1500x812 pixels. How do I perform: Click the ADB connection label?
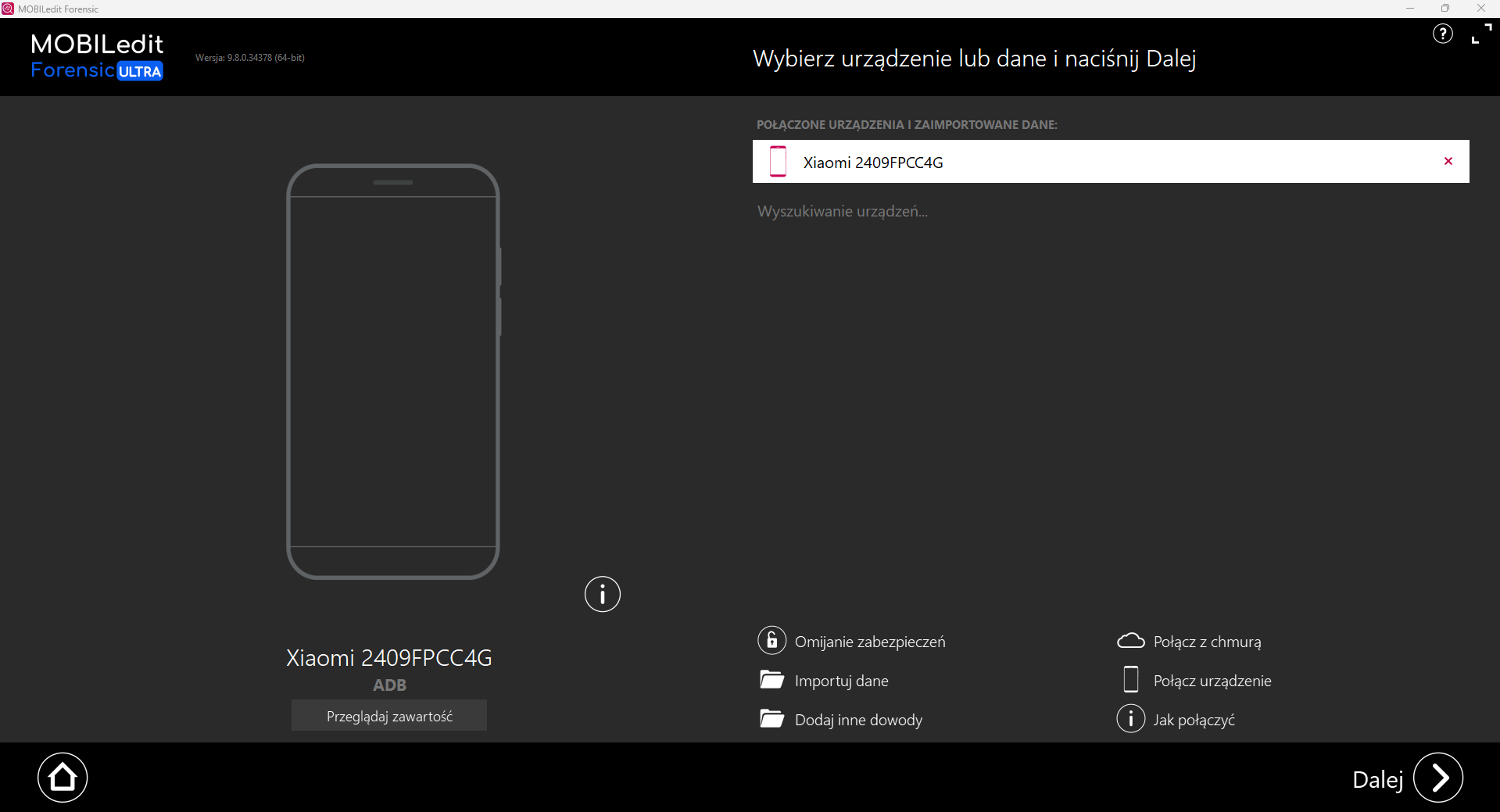click(389, 685)
